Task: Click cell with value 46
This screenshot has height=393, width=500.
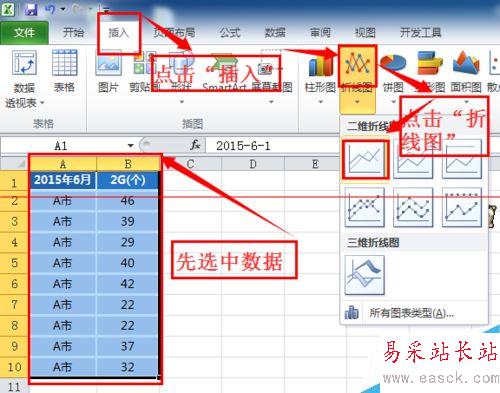Action: pos(128,201)
